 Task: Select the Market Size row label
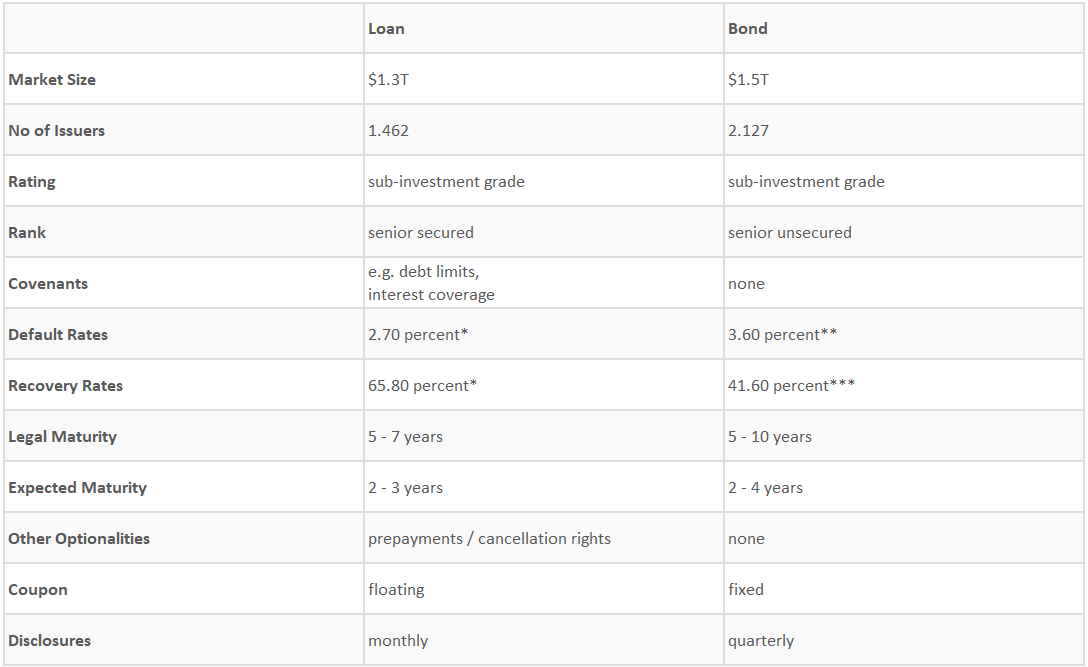52,80
